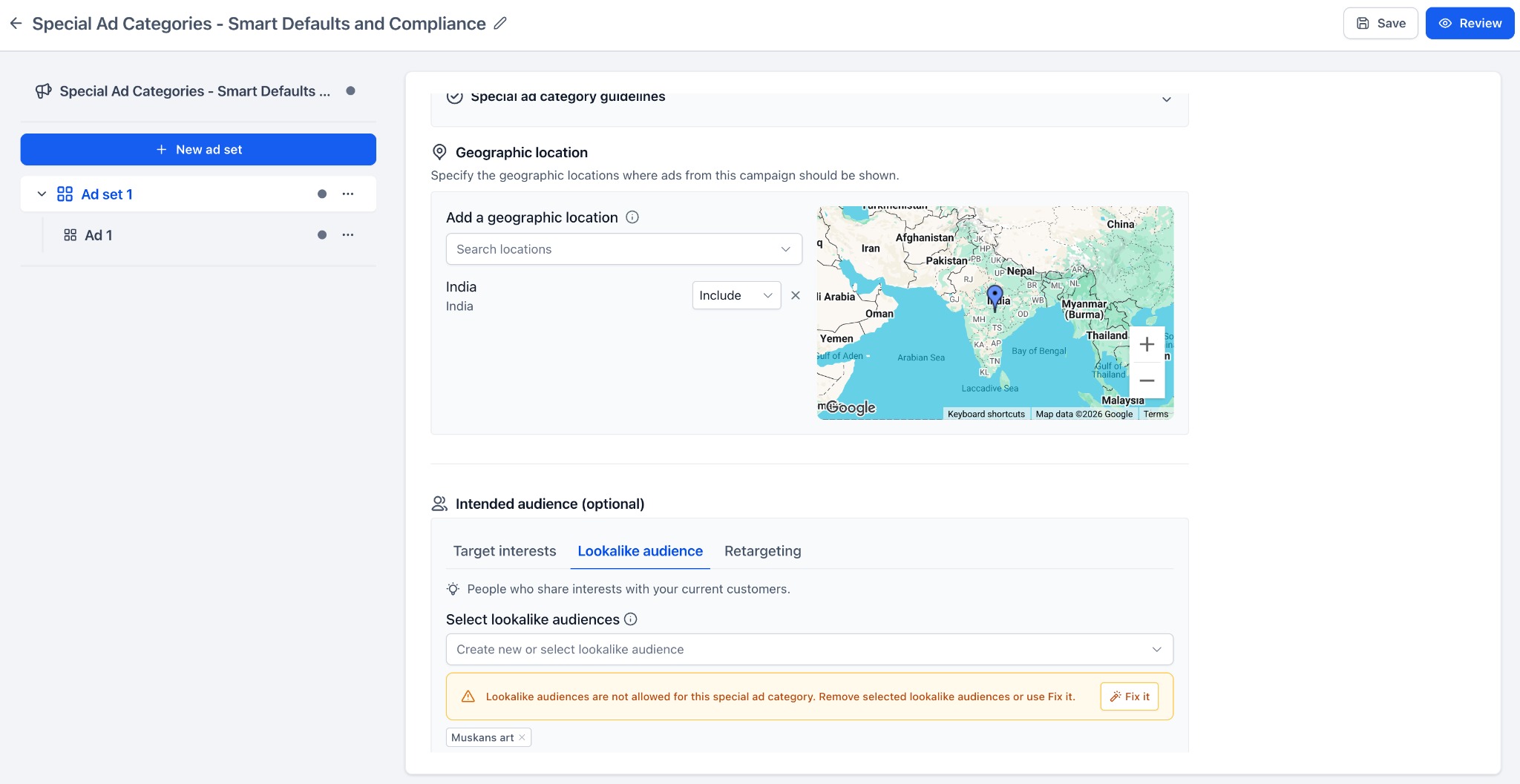
Task: Switch to Retargeting tab
Action: coord(762,551)
